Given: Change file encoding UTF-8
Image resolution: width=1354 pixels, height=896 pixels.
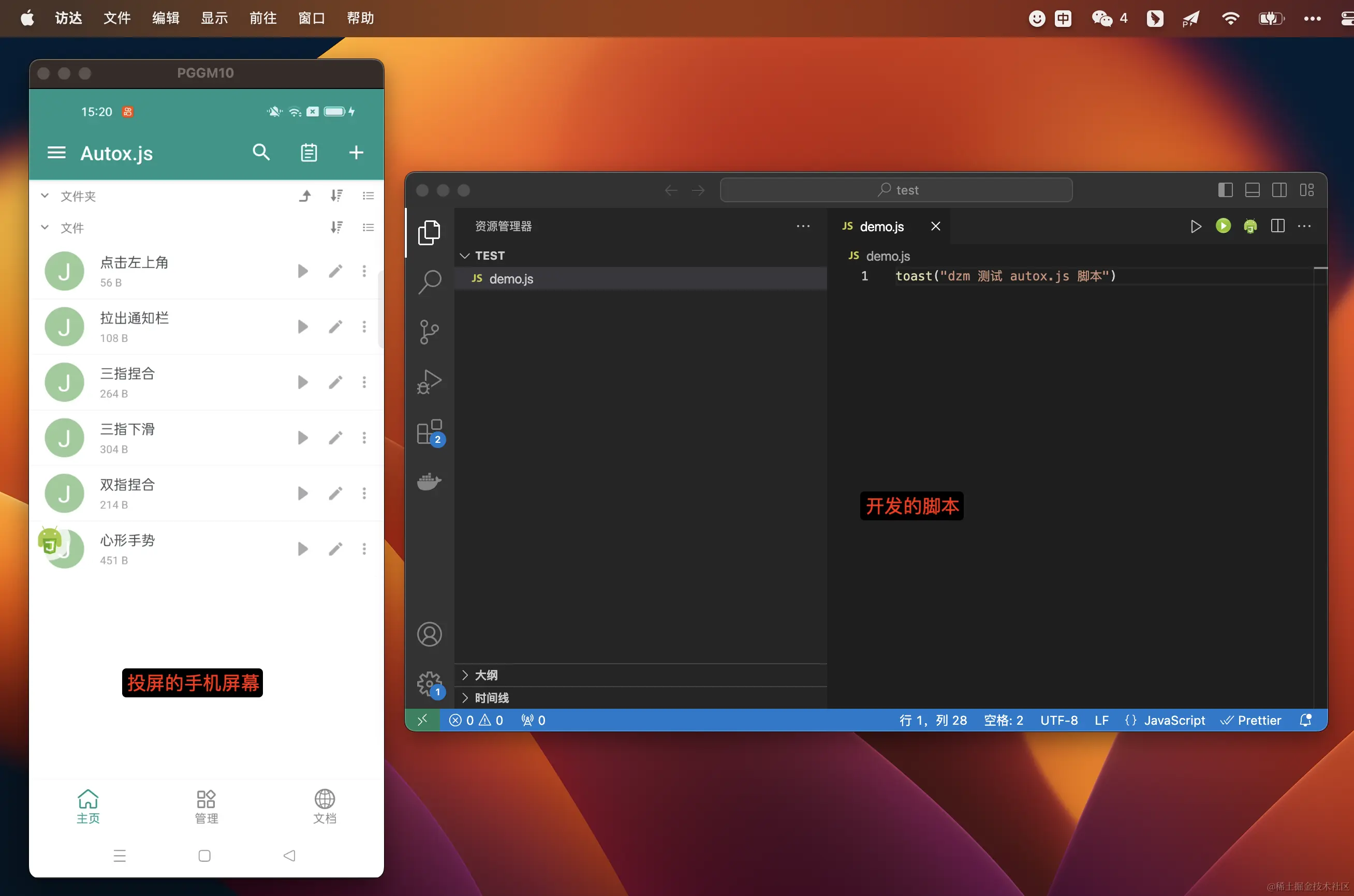Looking at the screenshot, I should tap(1058, 720).
